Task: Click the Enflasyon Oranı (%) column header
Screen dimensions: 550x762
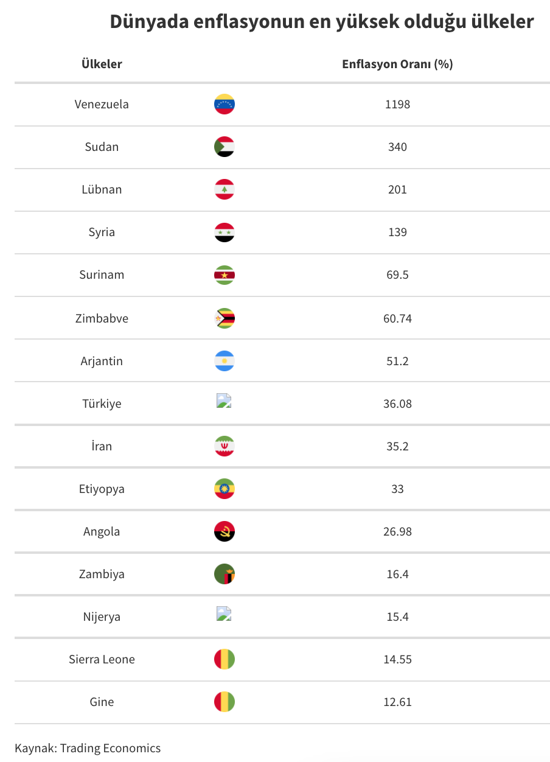Action: pos(397,64)
